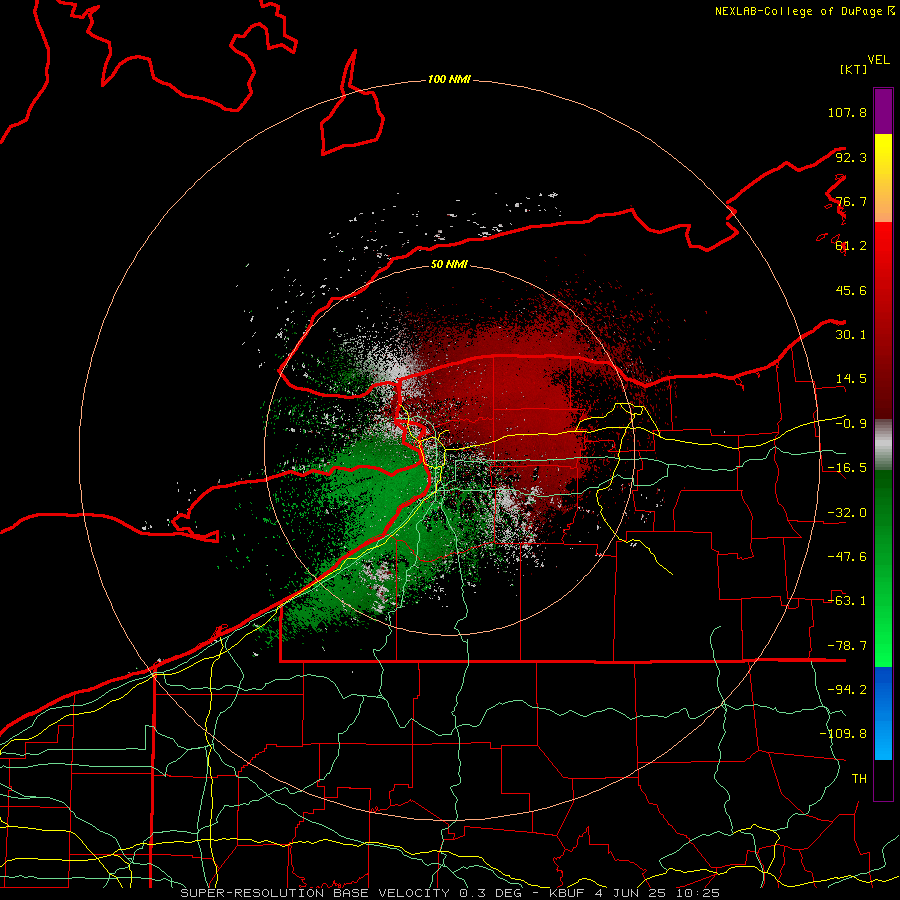Click the -94.2 legend value
The width and height of the screenshot is (900, 900).
point(847,690)
